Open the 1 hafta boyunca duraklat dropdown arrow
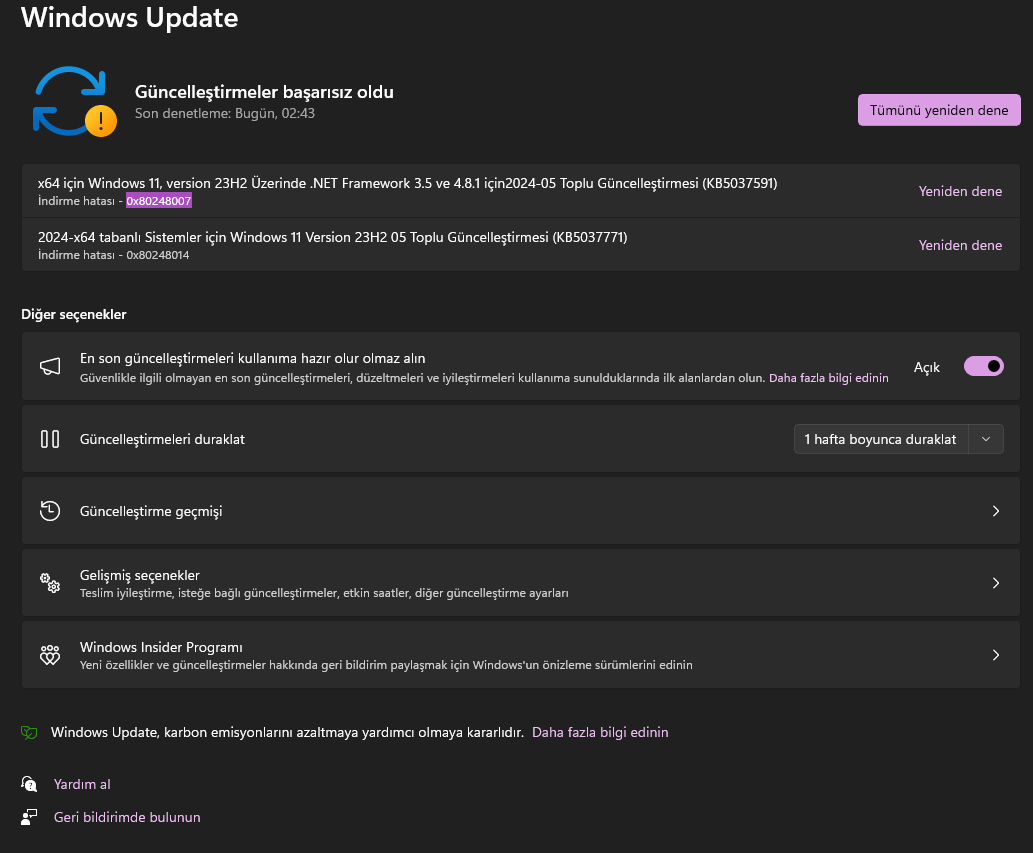 pyautogui.click(x=986, y=439)
